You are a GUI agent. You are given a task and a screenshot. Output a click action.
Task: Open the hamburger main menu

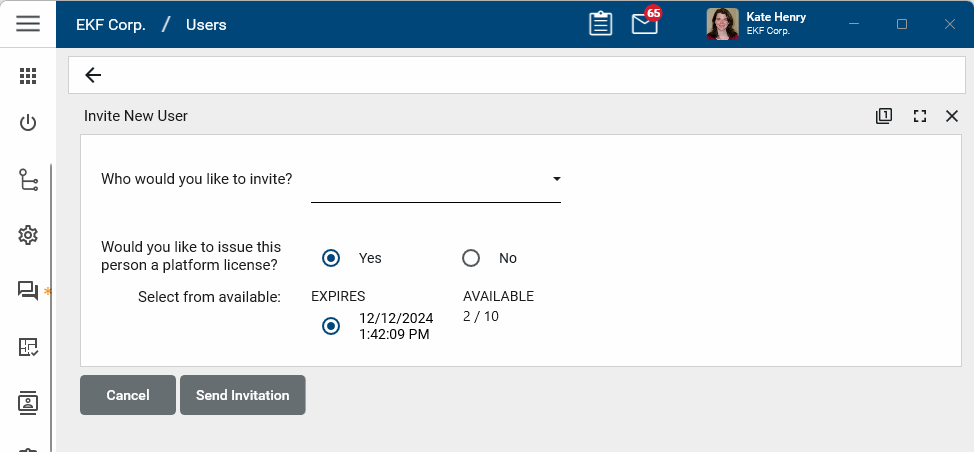[x=28, y=24]
